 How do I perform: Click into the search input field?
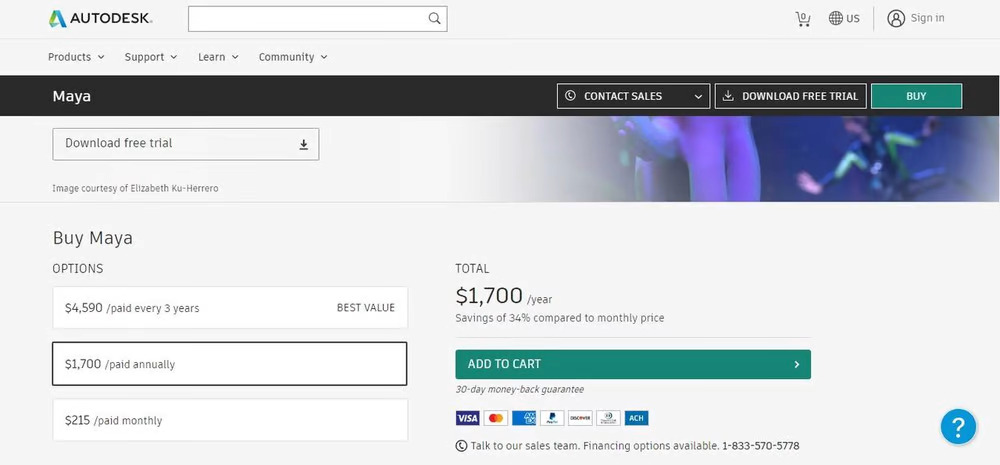[305, 18]
